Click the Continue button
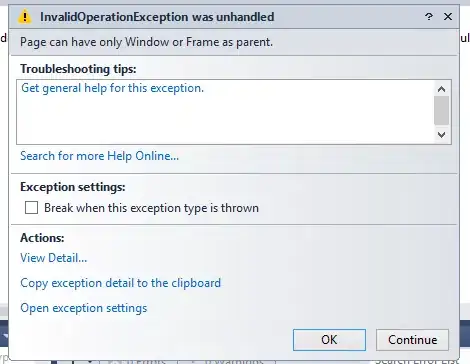 [412, 340]
